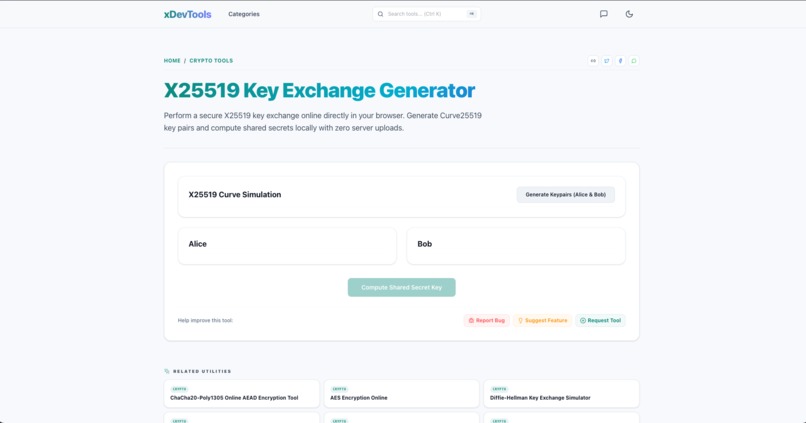806x423 pixels.
Task: Toggle dark mode with moon icon
Action: coord(629,14)
